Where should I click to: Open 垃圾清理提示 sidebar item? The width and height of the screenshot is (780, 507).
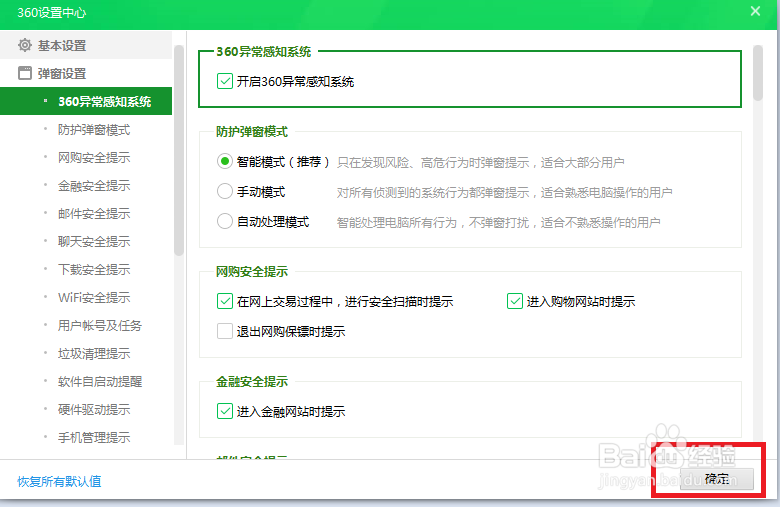click(94, 353)
